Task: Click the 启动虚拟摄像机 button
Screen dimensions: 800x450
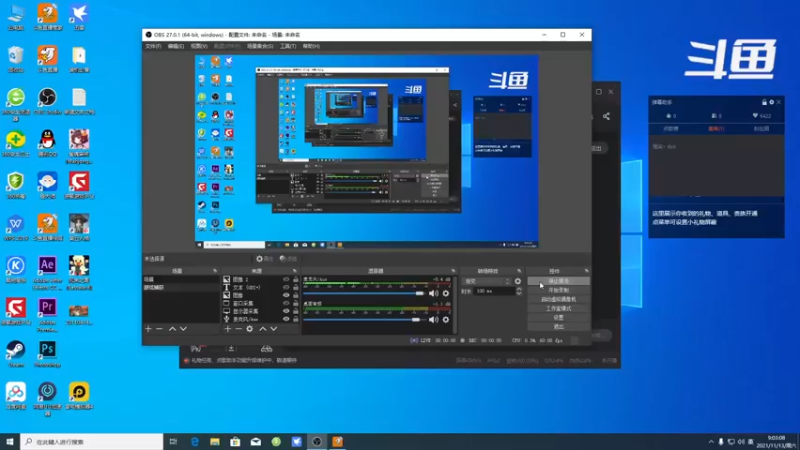Action: click(x=559, y=299)
